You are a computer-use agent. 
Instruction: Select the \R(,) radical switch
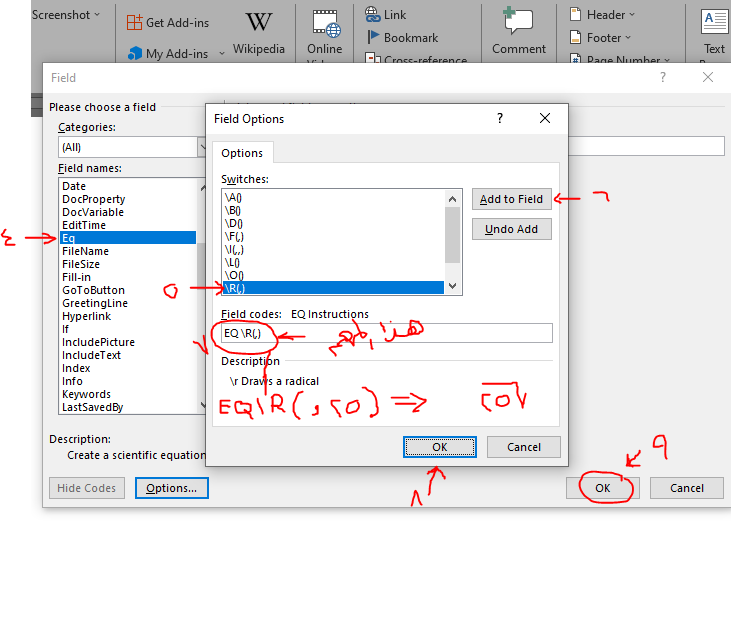point(333,288)
